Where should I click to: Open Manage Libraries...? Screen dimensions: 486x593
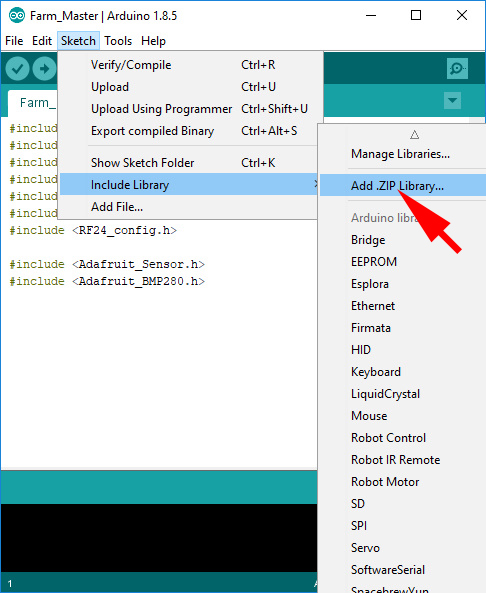point(403,154)
